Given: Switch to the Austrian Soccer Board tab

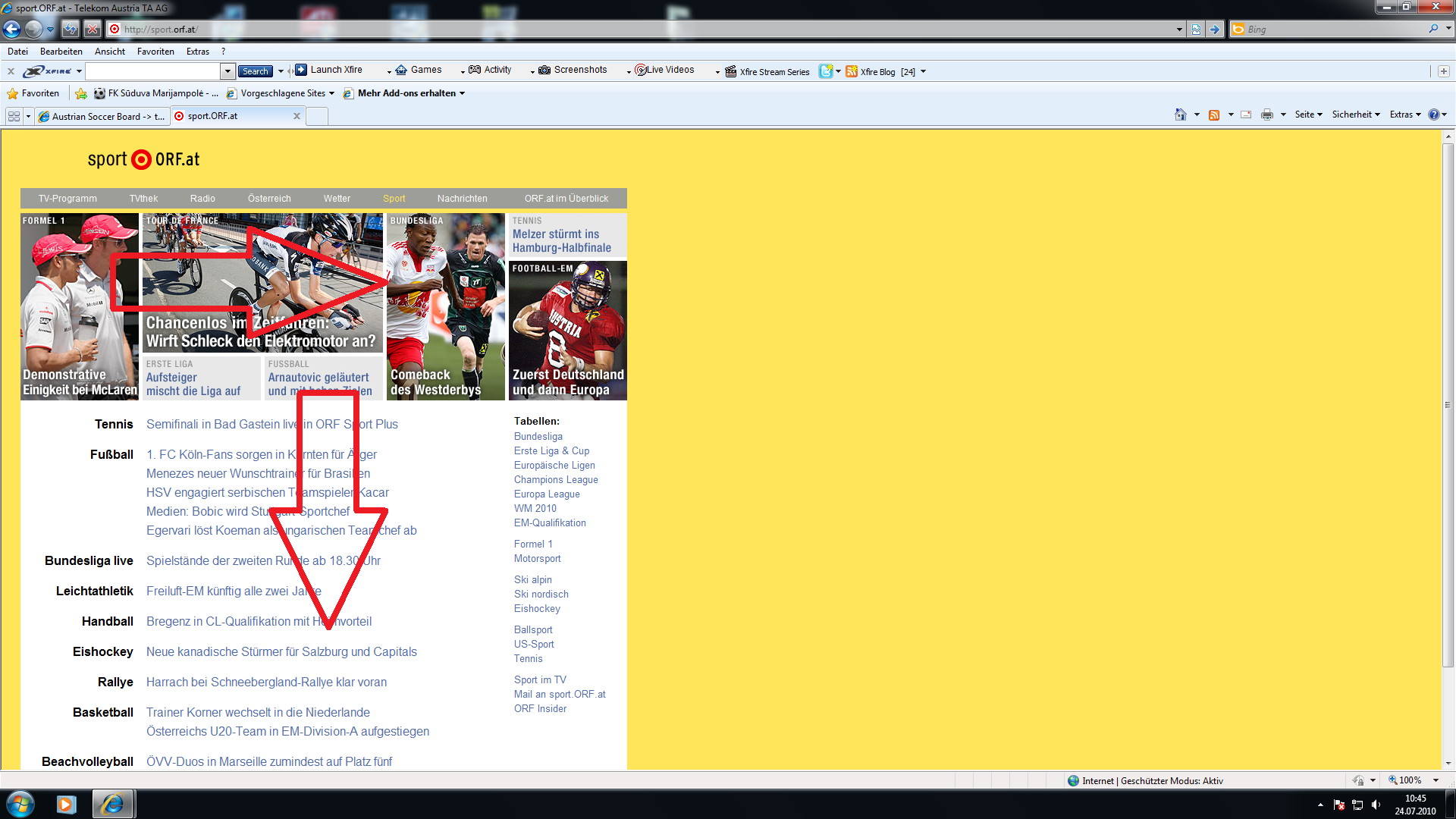Looking at the screenshot, I should (102, 116).
